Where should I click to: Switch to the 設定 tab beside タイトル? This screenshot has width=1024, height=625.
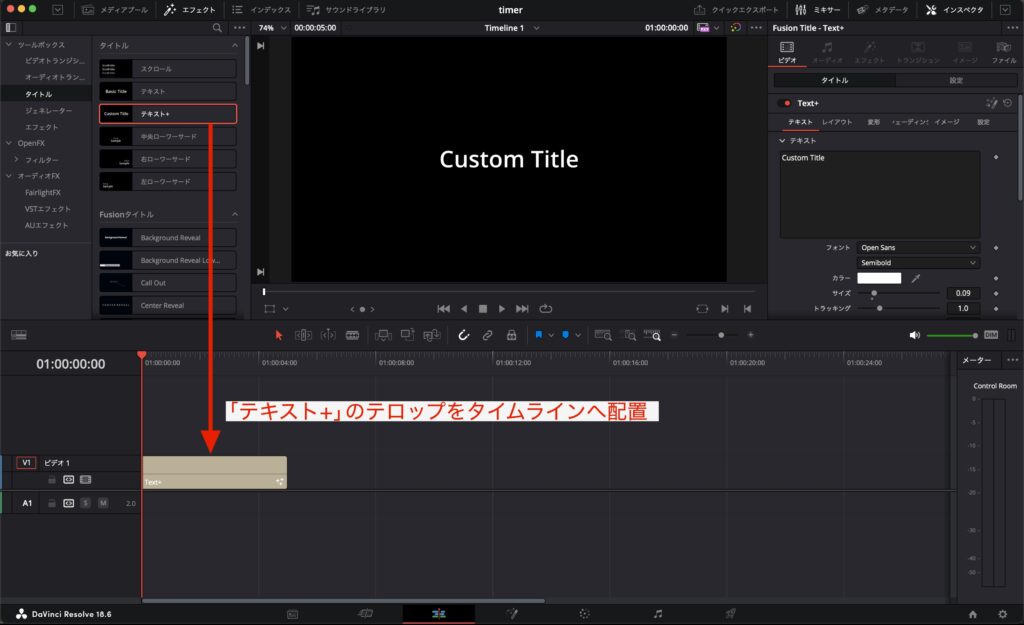click(x=955, y=80)
